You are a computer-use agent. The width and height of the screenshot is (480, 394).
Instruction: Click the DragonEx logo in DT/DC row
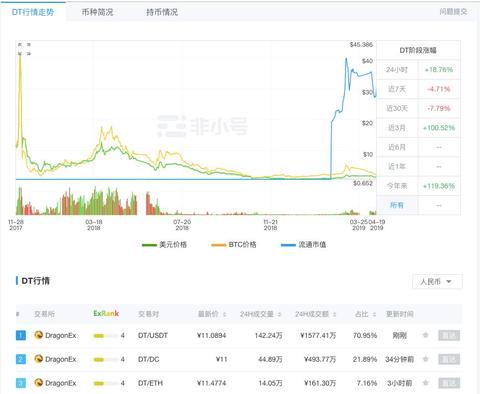[39, 359]
